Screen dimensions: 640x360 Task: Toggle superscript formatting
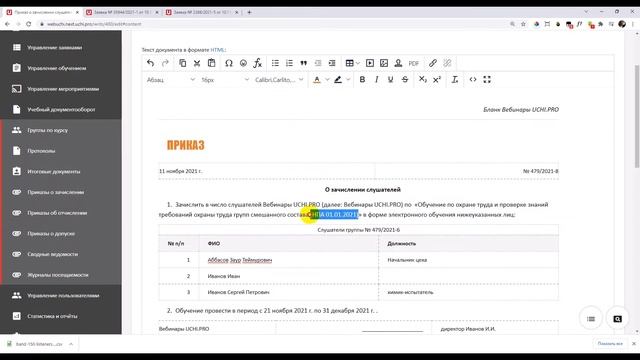[x=437, y=80]
